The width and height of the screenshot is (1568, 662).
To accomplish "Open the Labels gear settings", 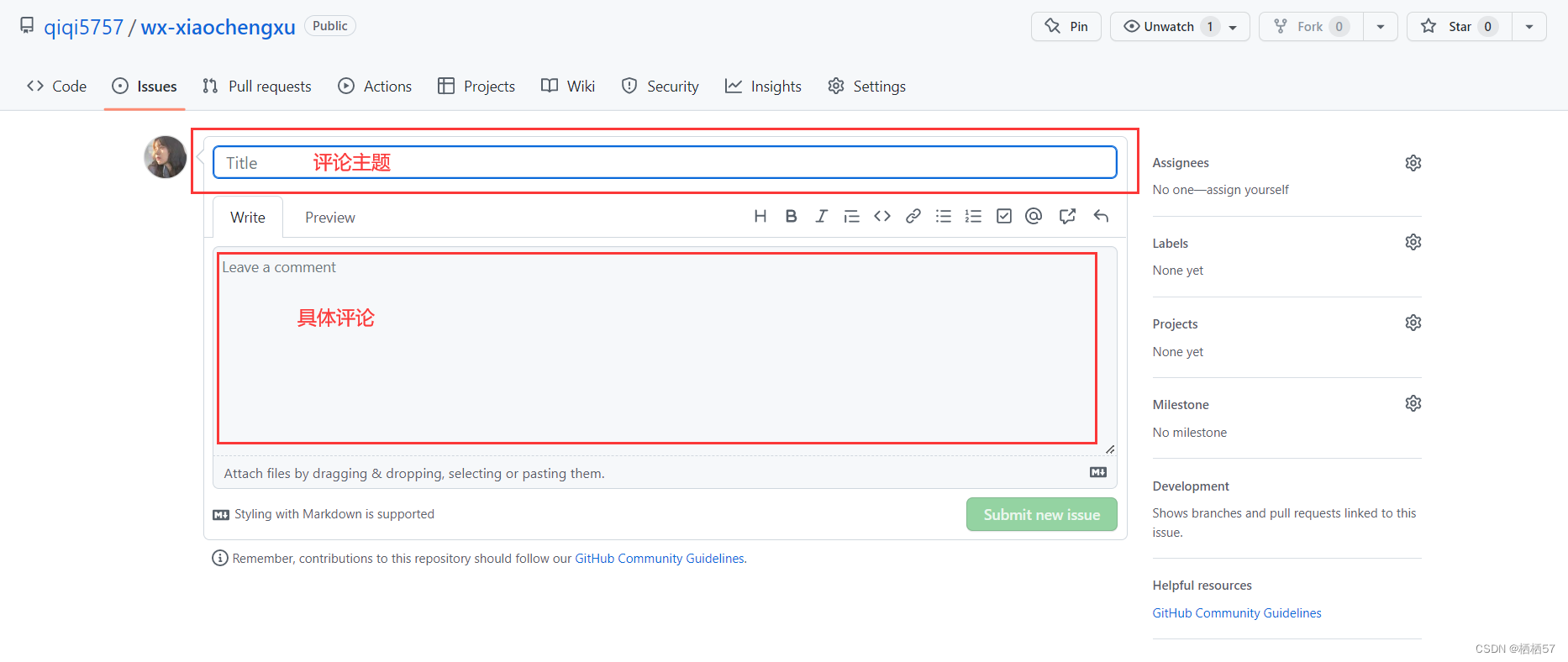I will coord(1413,242).
